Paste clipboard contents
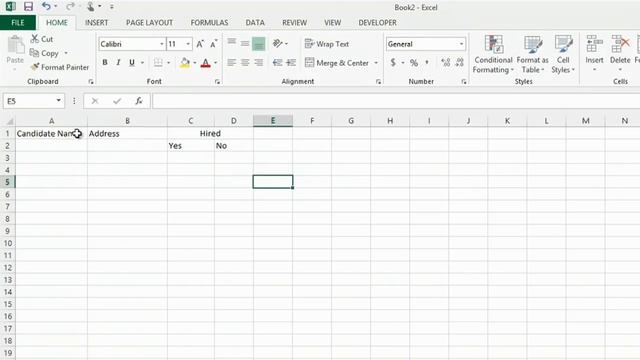The image size is (640, 360). (15, 51)
